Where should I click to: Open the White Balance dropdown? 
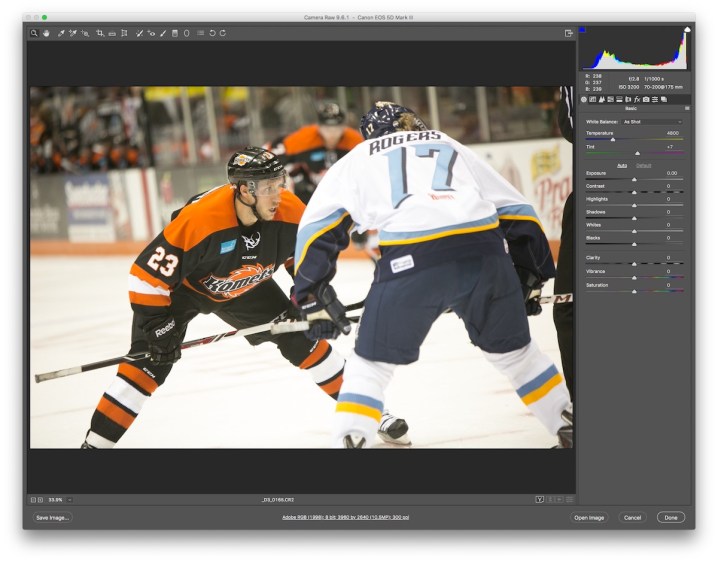tap(652, 121)
